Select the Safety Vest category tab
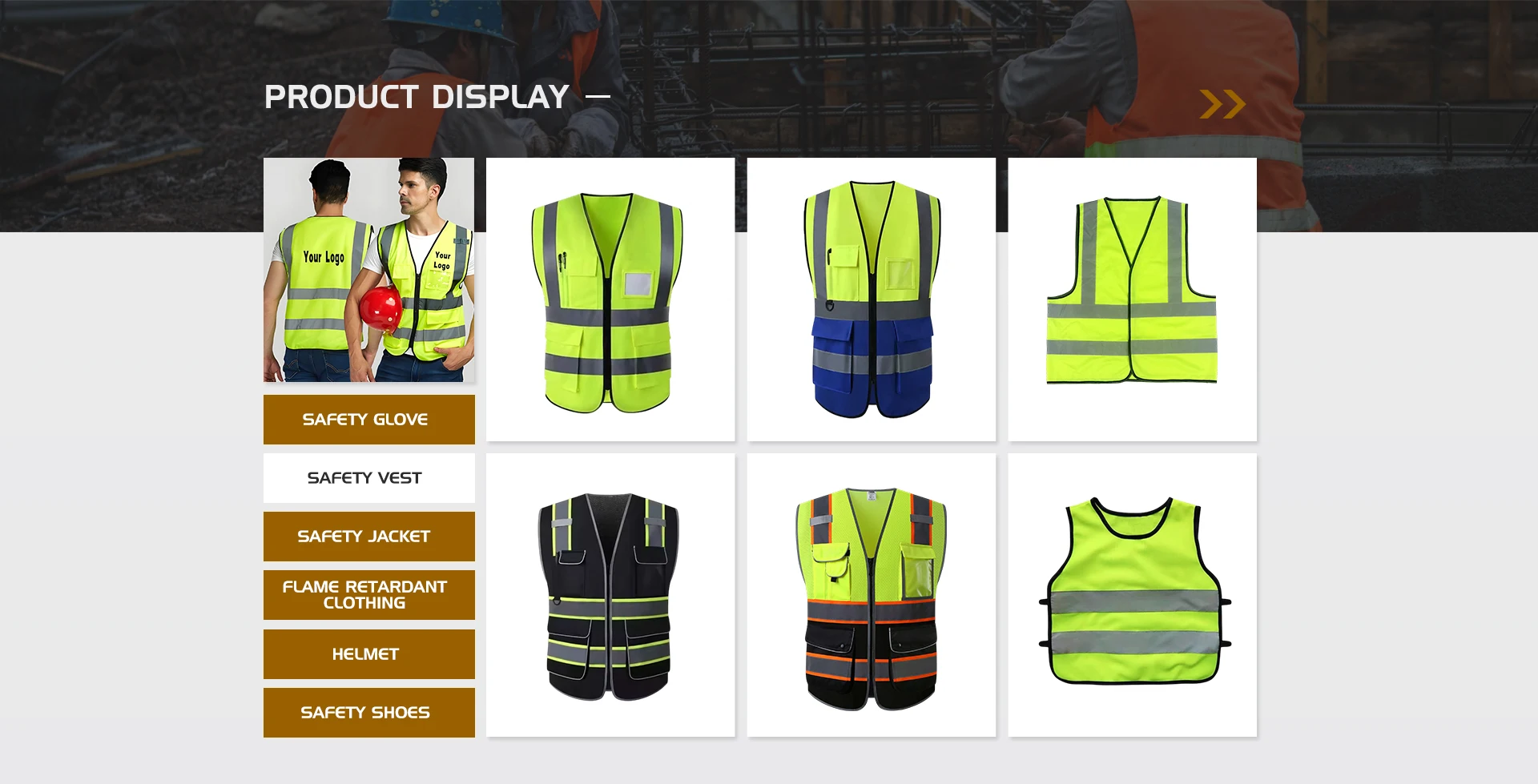The height and width of the screenshot is (784, 1538). [x=368, y=478]
